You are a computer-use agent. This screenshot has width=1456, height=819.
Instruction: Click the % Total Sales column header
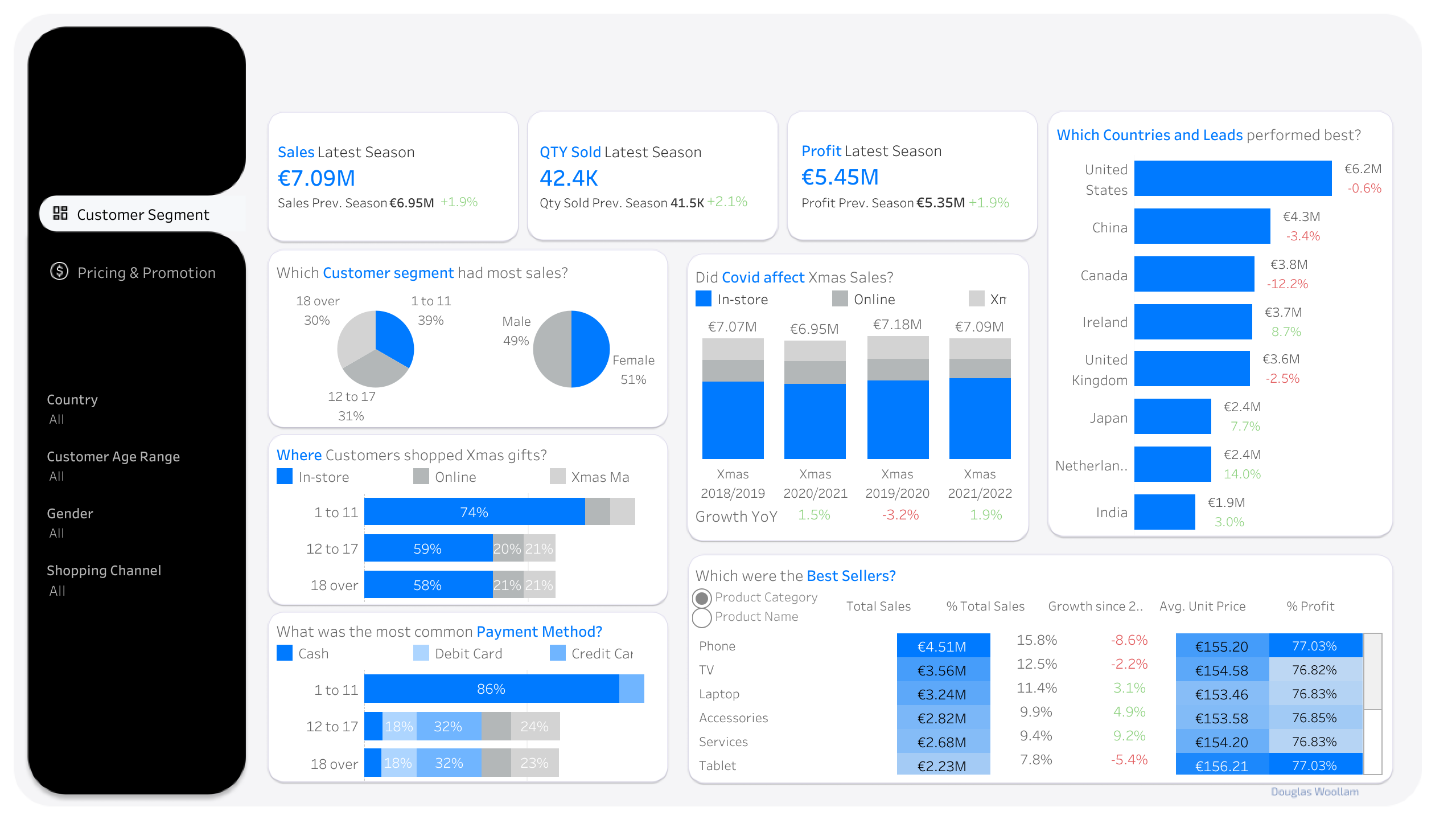985,607
